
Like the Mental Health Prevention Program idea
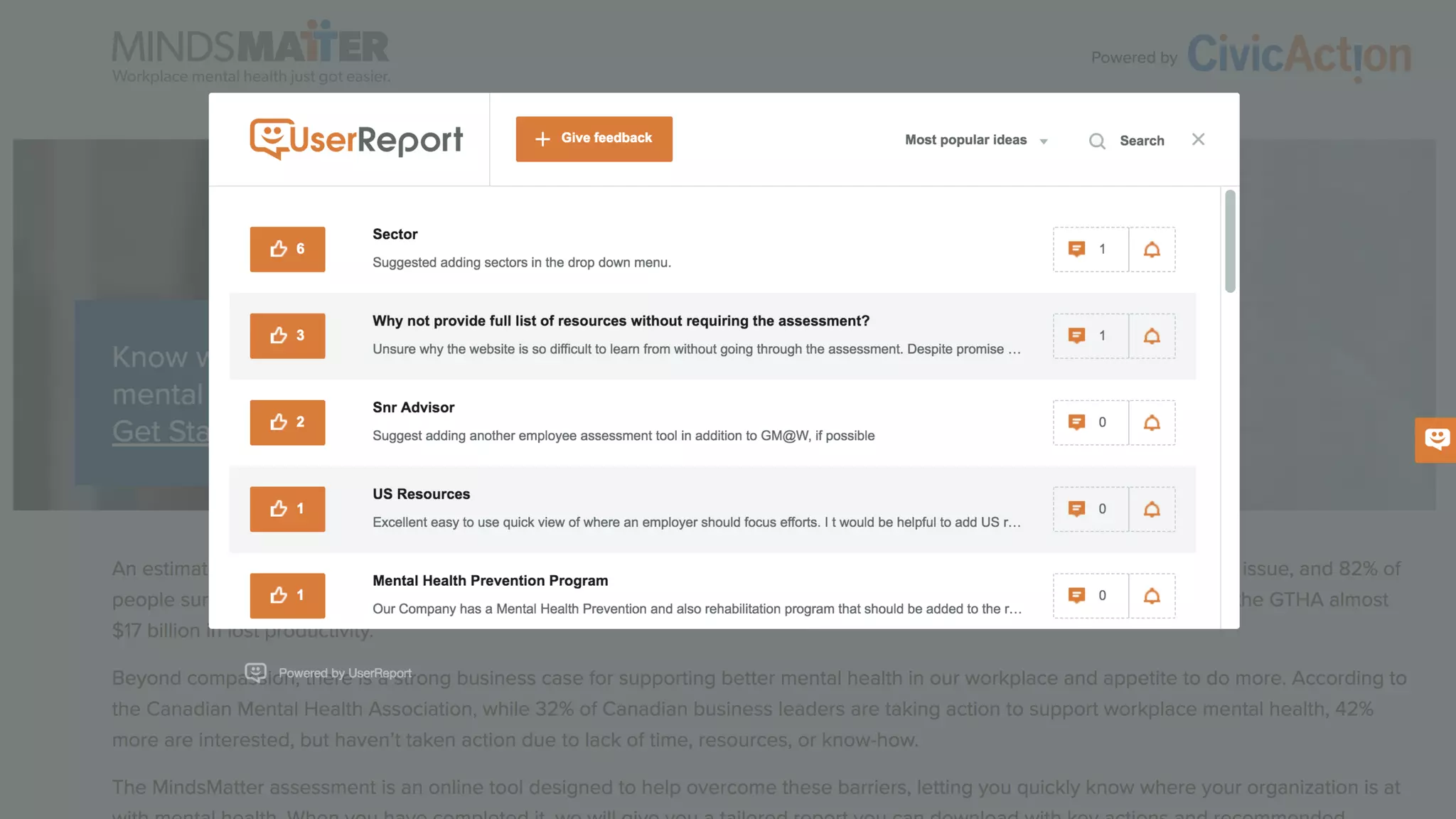[x=287, y=595]
